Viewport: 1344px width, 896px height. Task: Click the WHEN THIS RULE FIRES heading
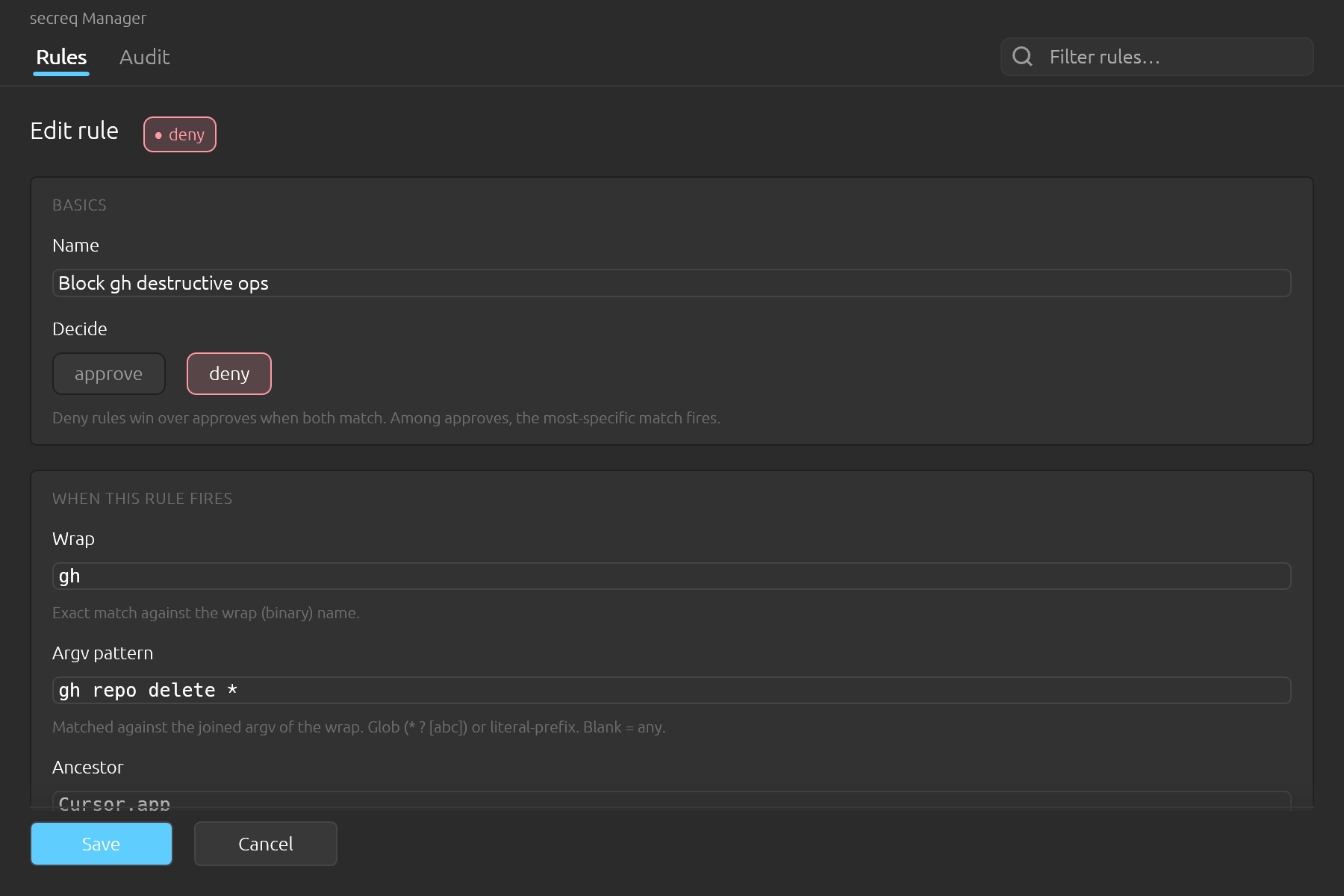pos(142,499)
